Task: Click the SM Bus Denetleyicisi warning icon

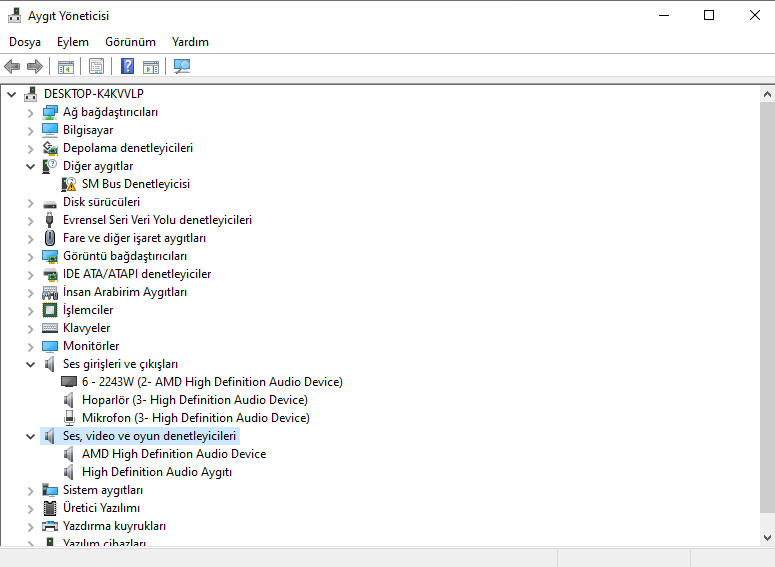Action: 69,184
